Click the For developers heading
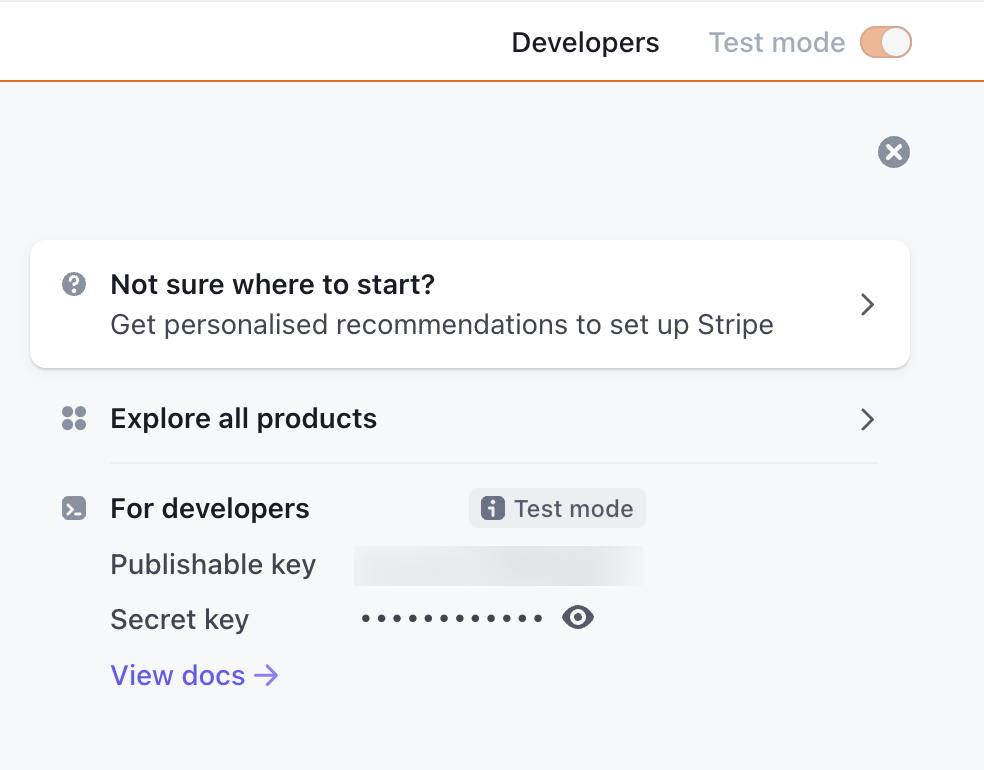984x770 pixels. coord(210,508)
